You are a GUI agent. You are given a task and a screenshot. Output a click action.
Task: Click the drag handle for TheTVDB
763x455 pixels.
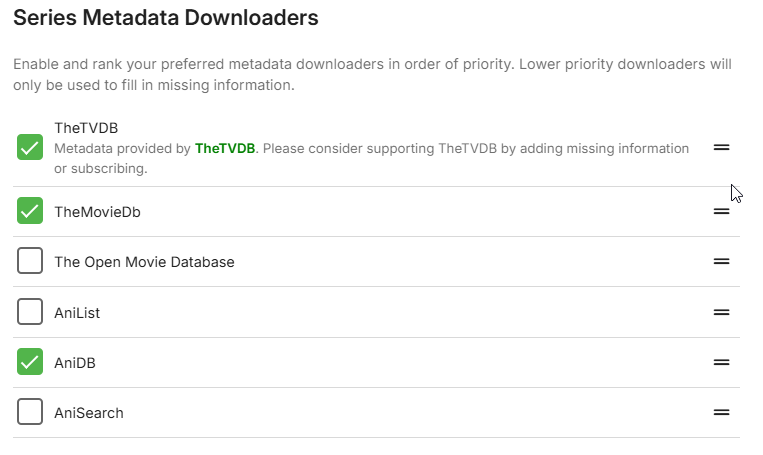pyautogui.click(x=721, y=147)
